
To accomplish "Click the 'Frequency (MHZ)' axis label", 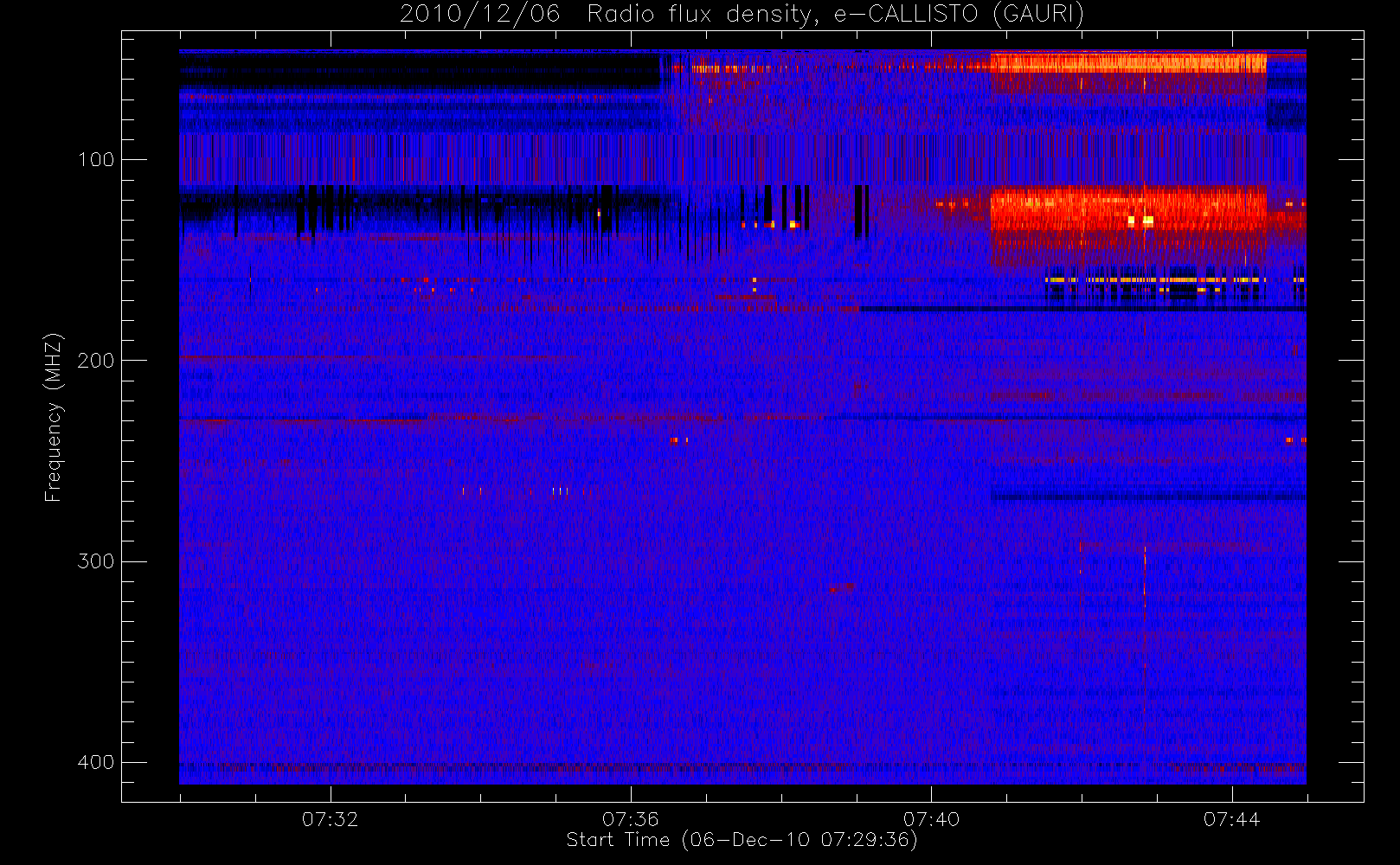I will pyautogui.click(x=54, y=417).
